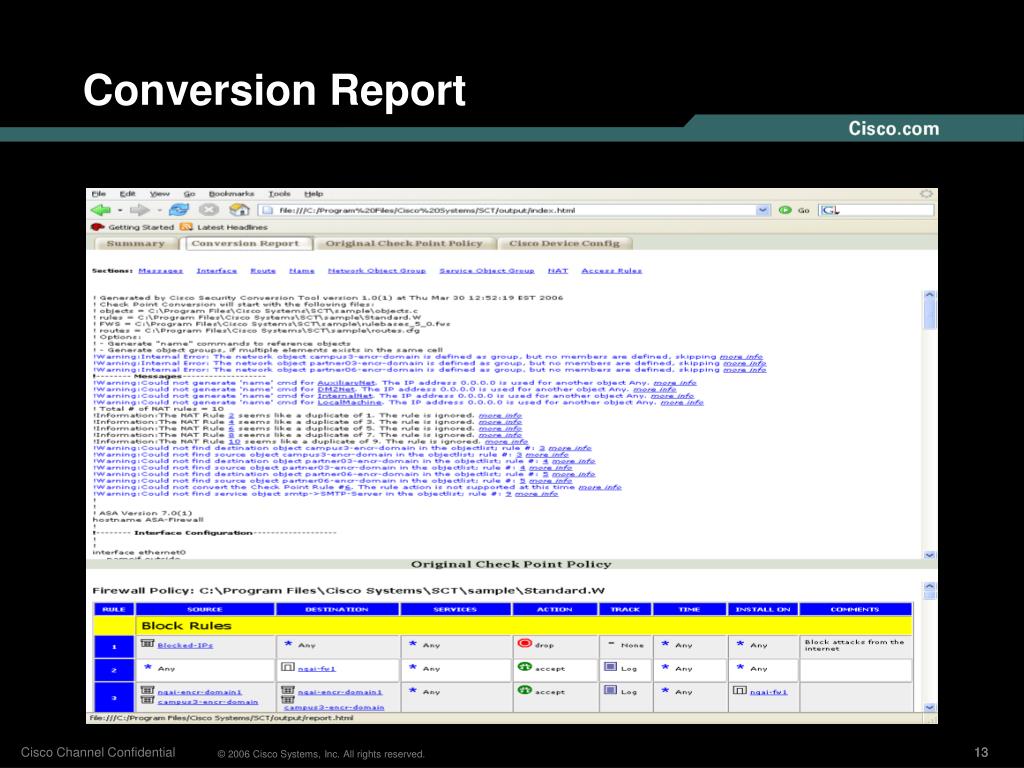
Task: Click the green Go button beside the address bar
Action: (785, 210)
